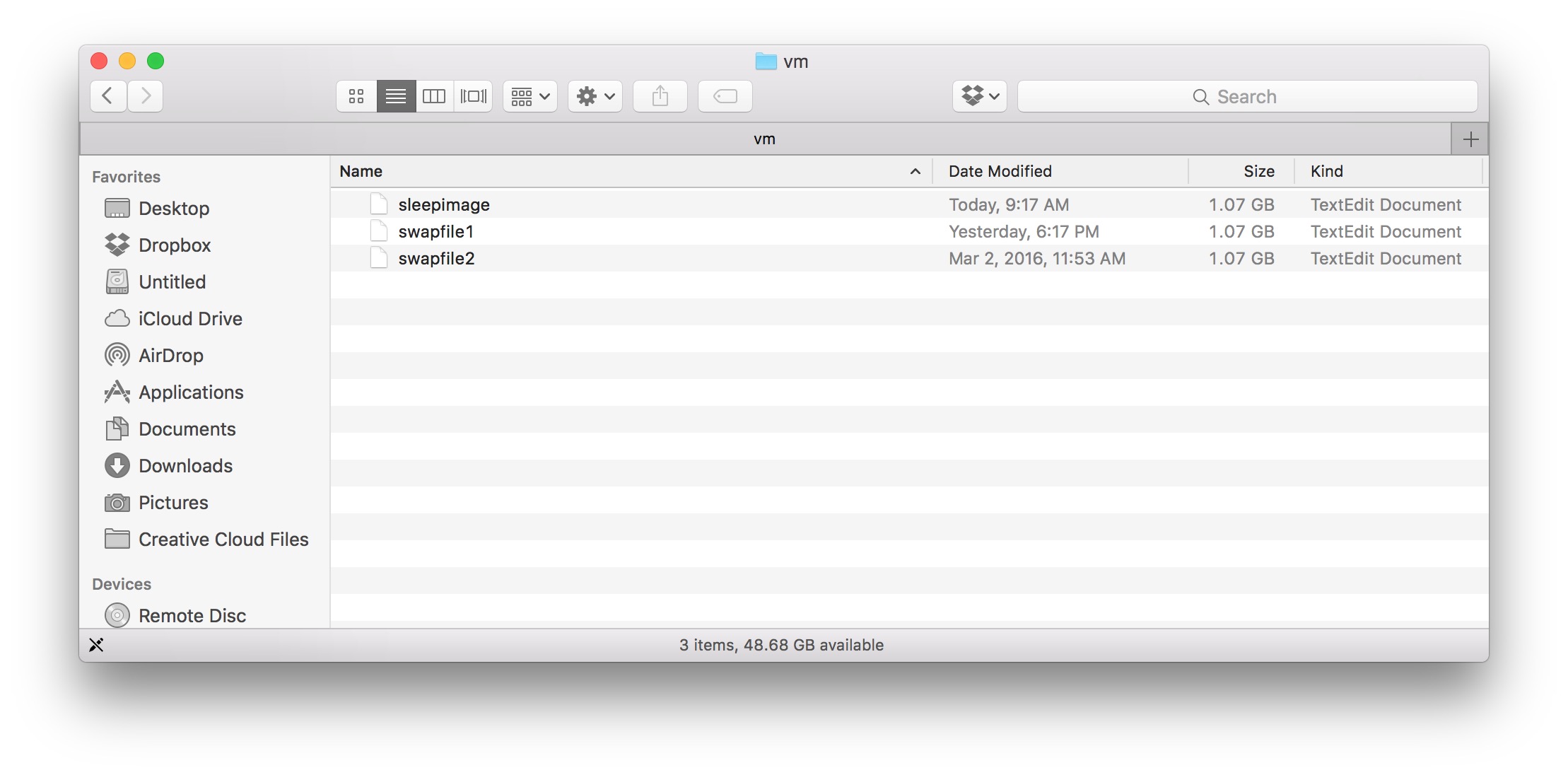This screenshot has height=775, width=1568.
Task: Click the sleepimage document icon
Action: (379, 204)
